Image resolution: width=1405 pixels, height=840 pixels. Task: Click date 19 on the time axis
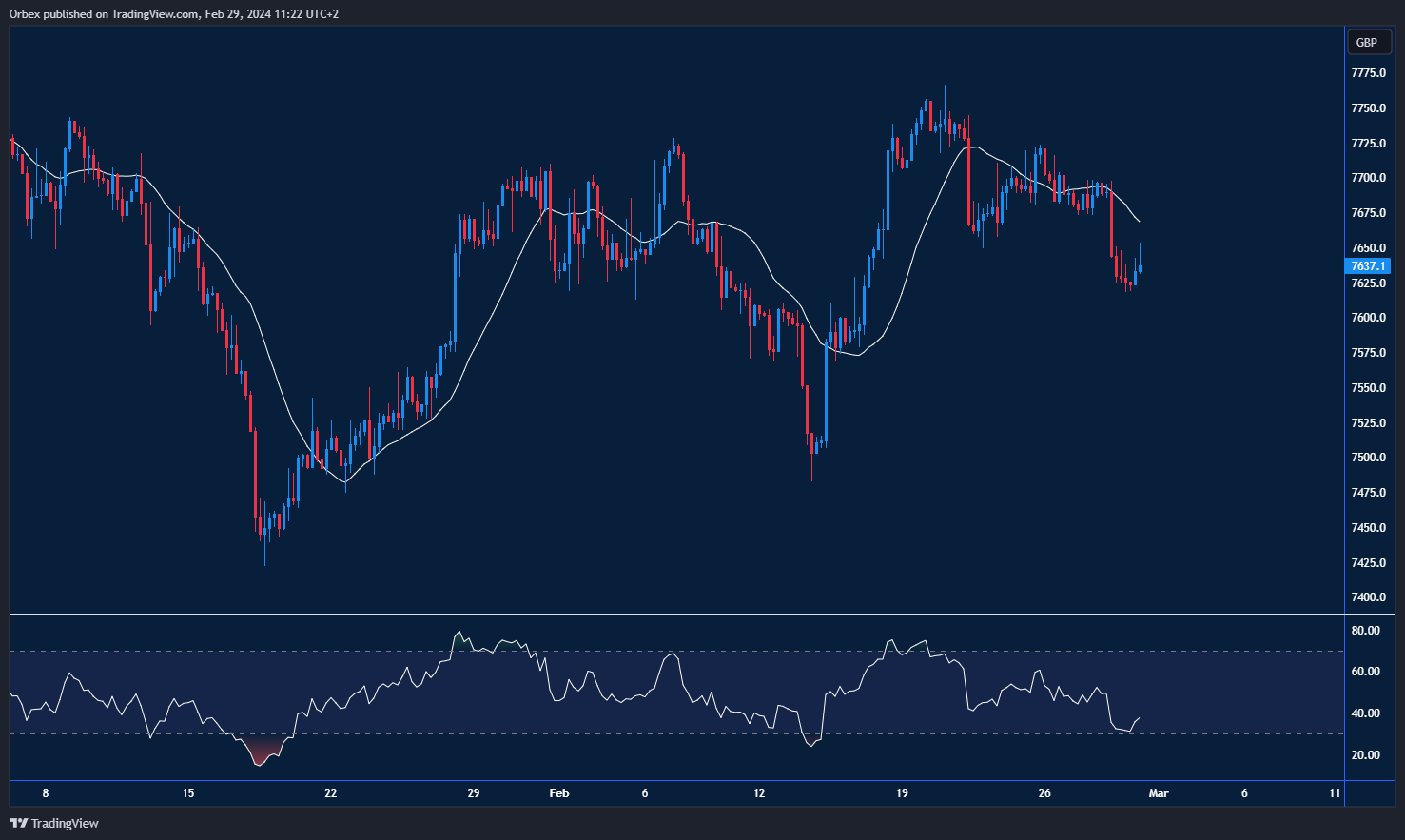(902, 793)
